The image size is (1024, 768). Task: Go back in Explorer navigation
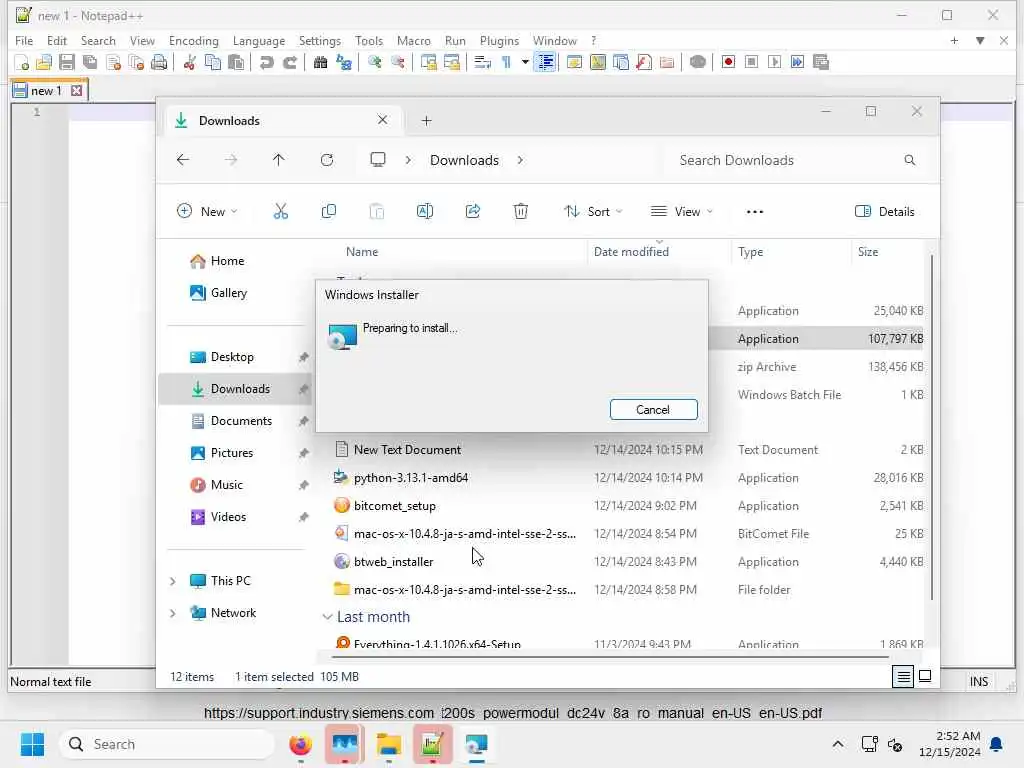click(183, 160)
